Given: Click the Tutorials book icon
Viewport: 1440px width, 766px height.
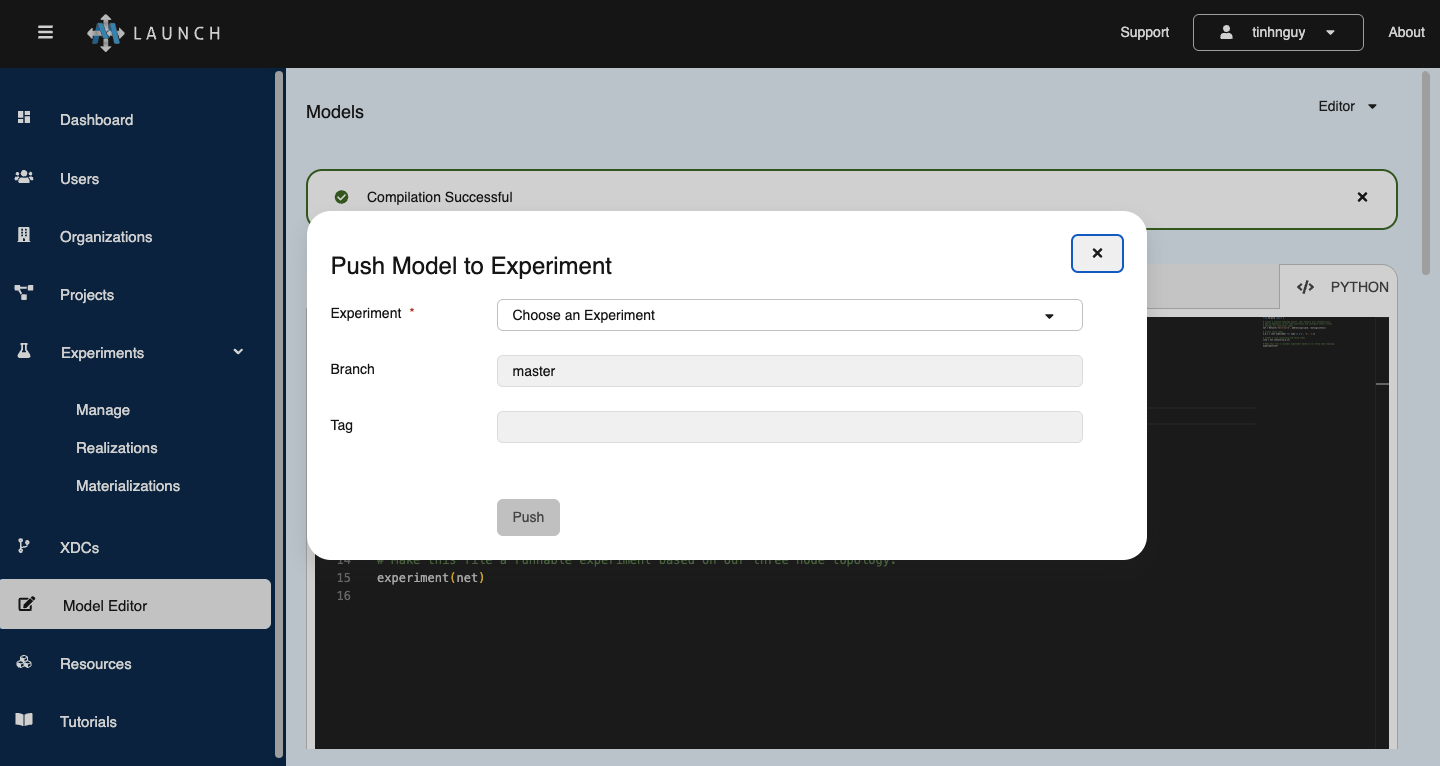Looking at the screenshot, I should [x=24, y=720].
